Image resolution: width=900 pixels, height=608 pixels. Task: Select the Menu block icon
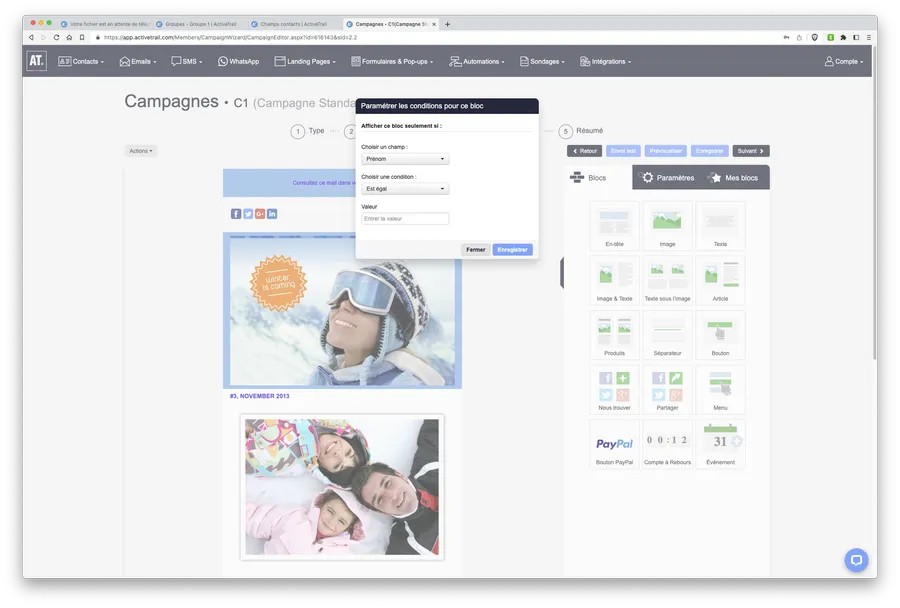click(720, 390)
